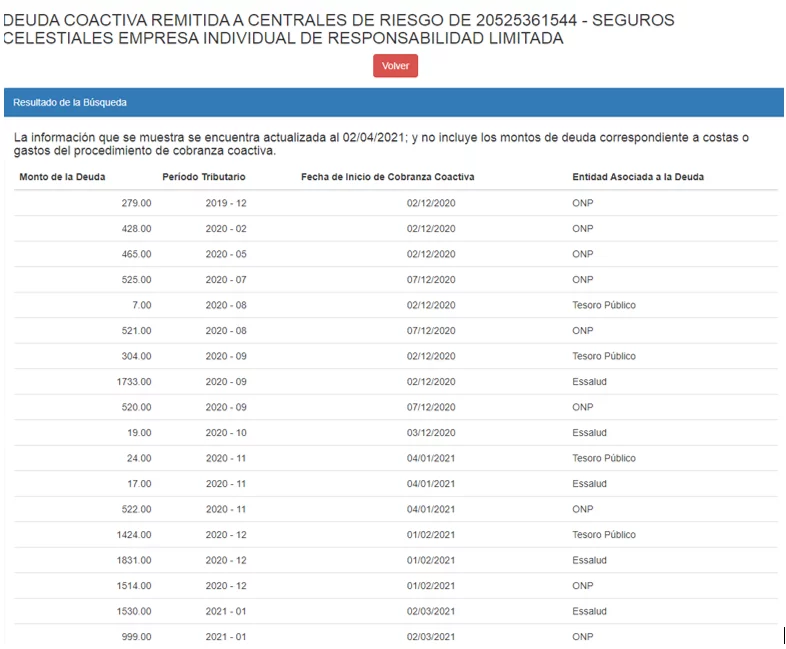Select the 7.00 debt amount cell

(141, 305)
